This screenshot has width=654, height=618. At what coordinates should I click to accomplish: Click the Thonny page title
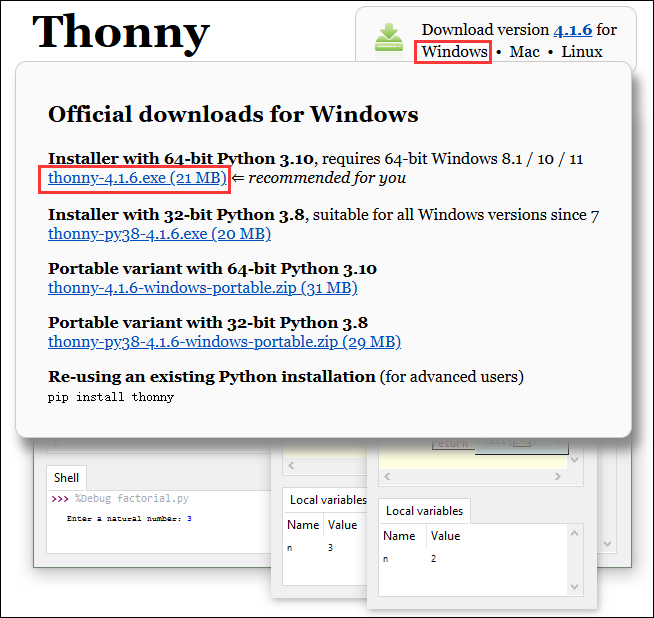tap(121, 32)
